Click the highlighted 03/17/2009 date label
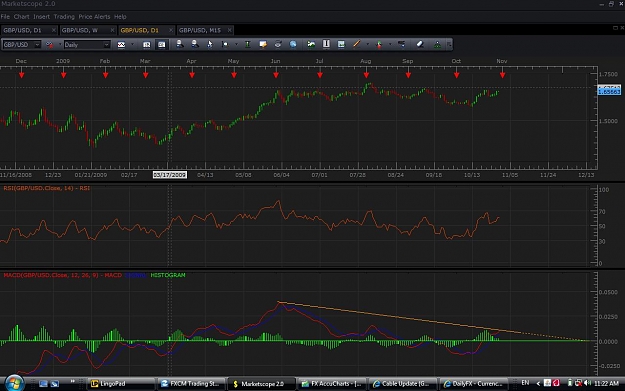The image size is (625, 391). (x=169, y=175)
